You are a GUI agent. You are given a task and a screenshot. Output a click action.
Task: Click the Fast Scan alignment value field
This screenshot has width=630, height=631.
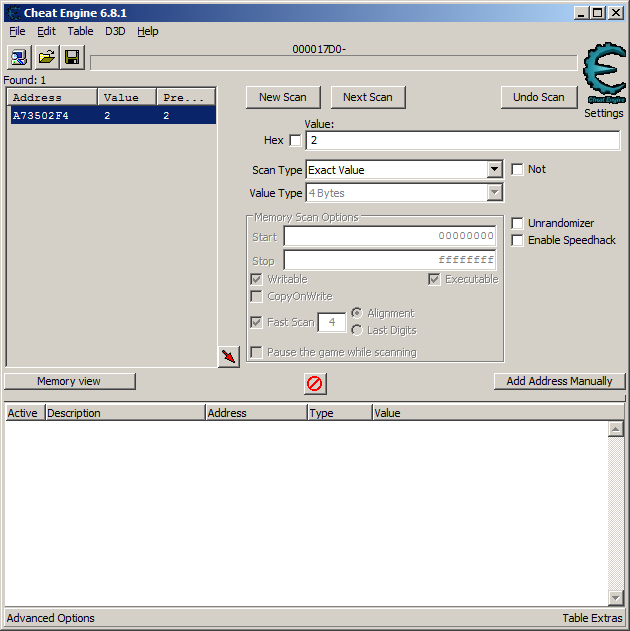coord(332,322)
